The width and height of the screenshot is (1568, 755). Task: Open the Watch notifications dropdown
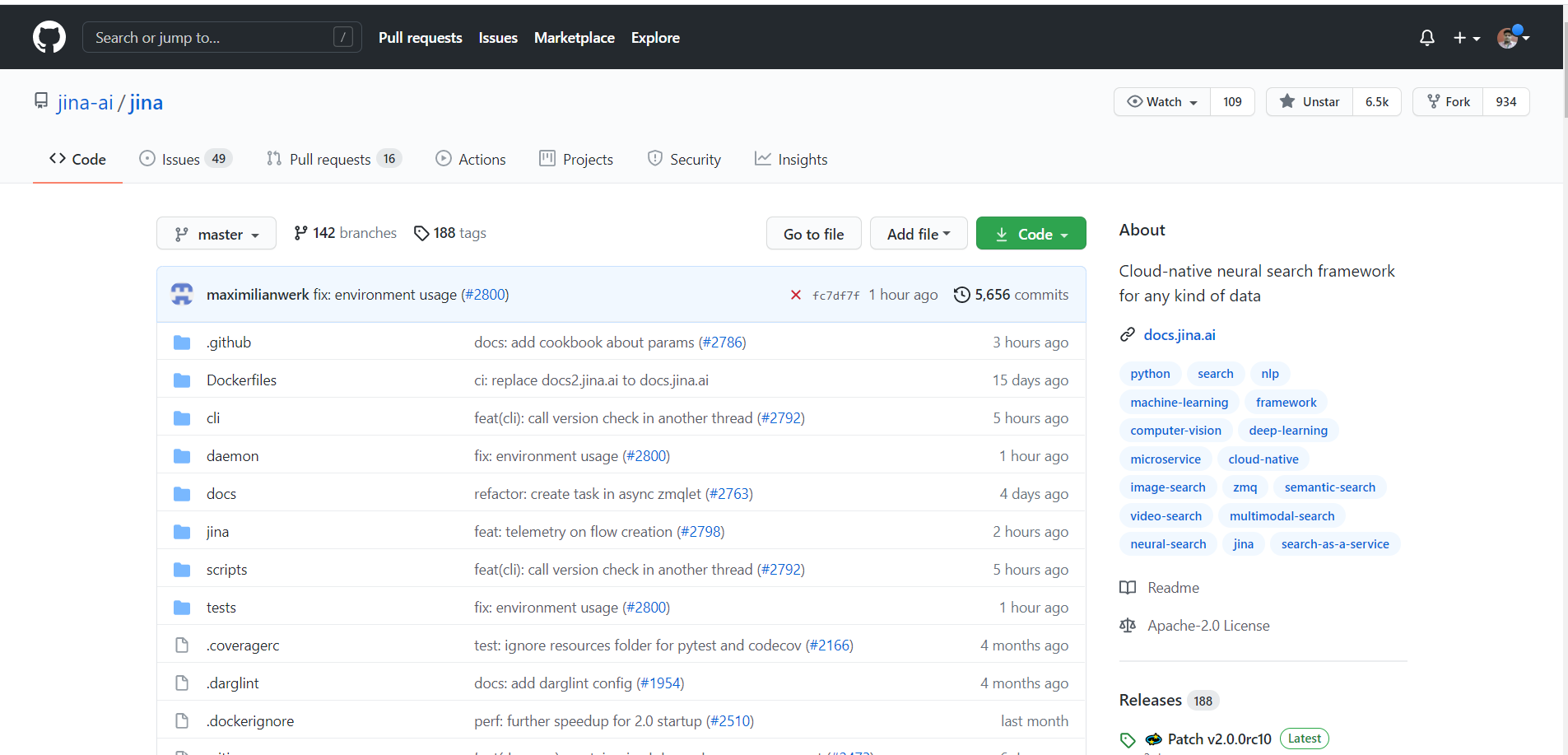point(1162,101)
